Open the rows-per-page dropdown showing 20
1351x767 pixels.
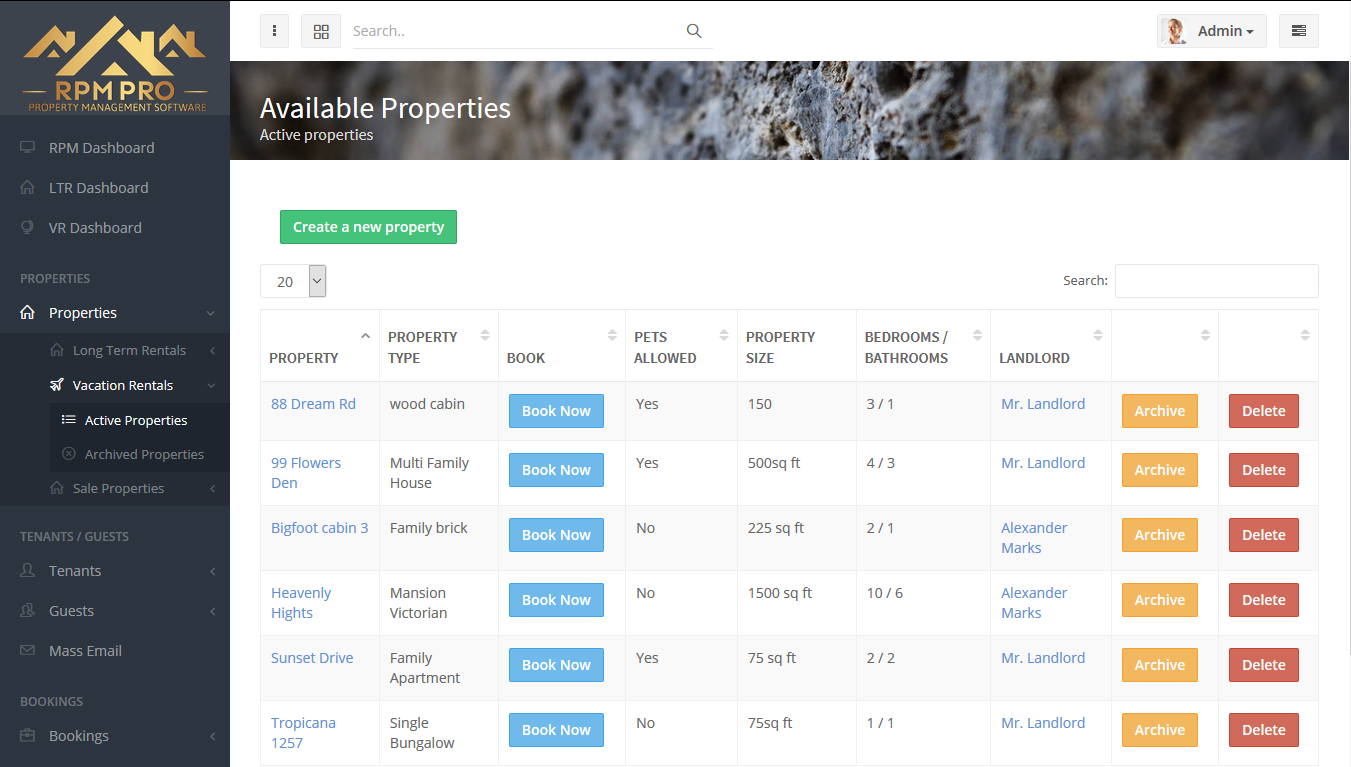(293, 282)
